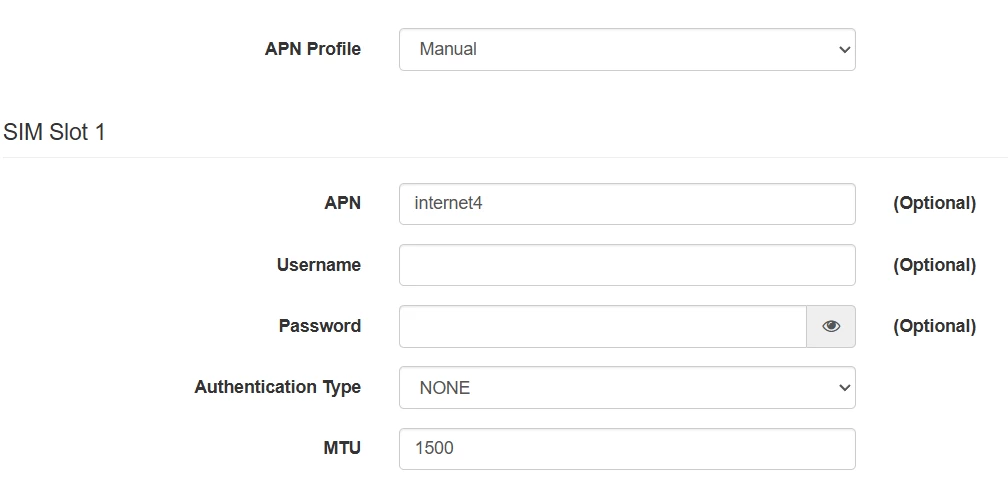Click the divider line under SIM Slot 1
The image size is (1008, 493).
pos(504,157)
